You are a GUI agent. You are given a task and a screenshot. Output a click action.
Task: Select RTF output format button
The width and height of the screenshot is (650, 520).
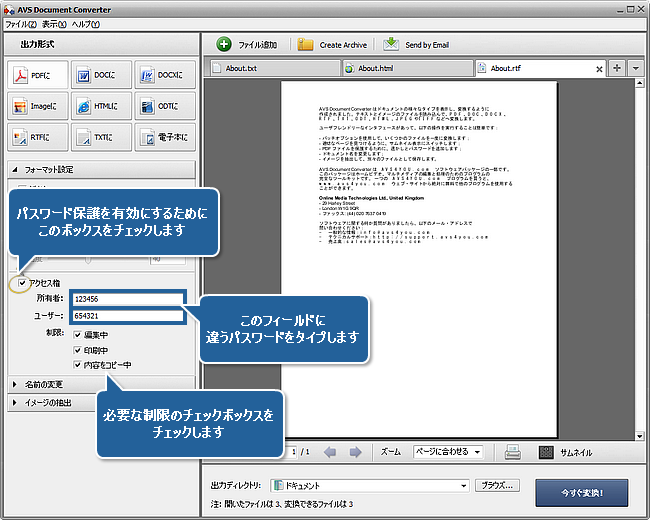tap(38, 137)
